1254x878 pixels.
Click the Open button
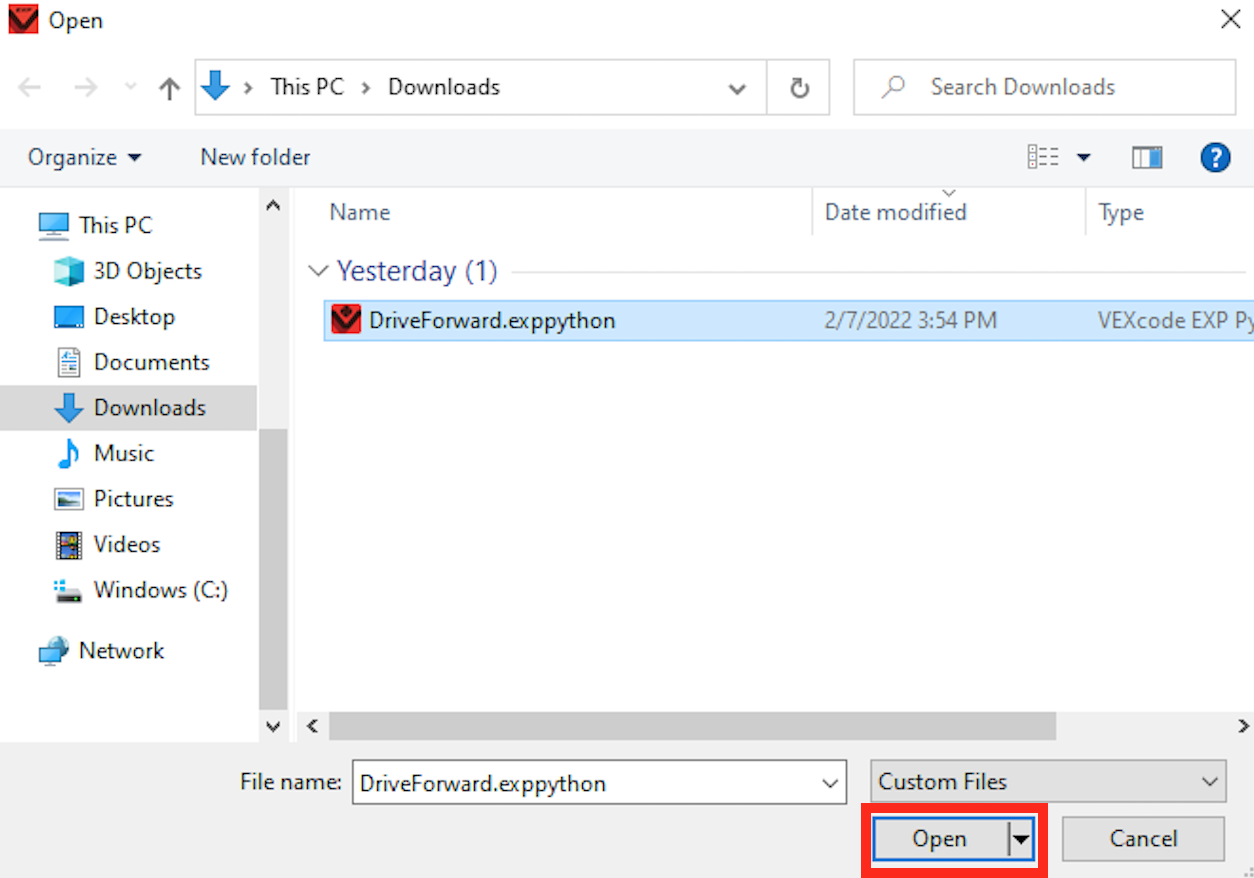coord(940,839)
